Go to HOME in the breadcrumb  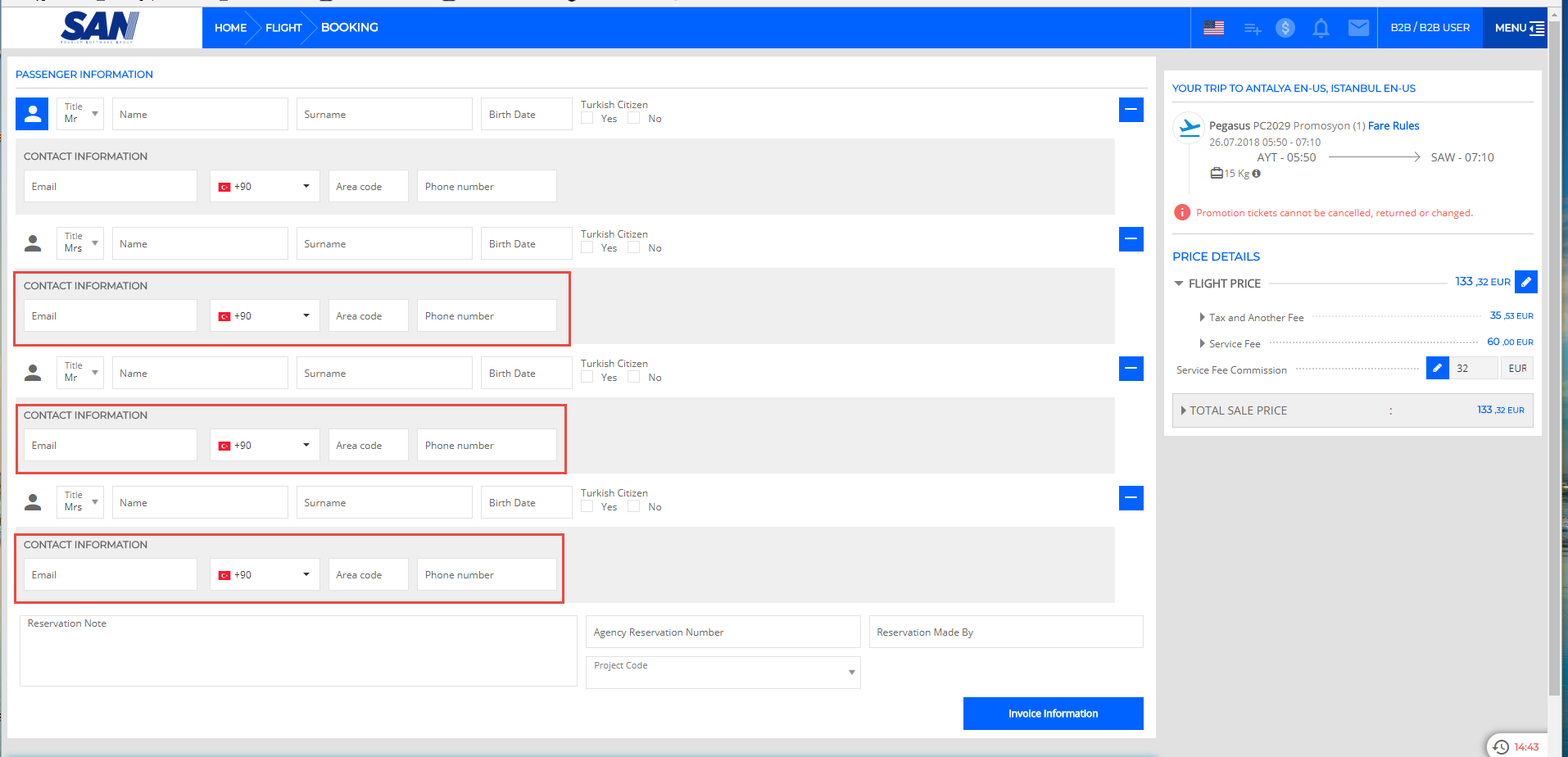coord(230,28)
